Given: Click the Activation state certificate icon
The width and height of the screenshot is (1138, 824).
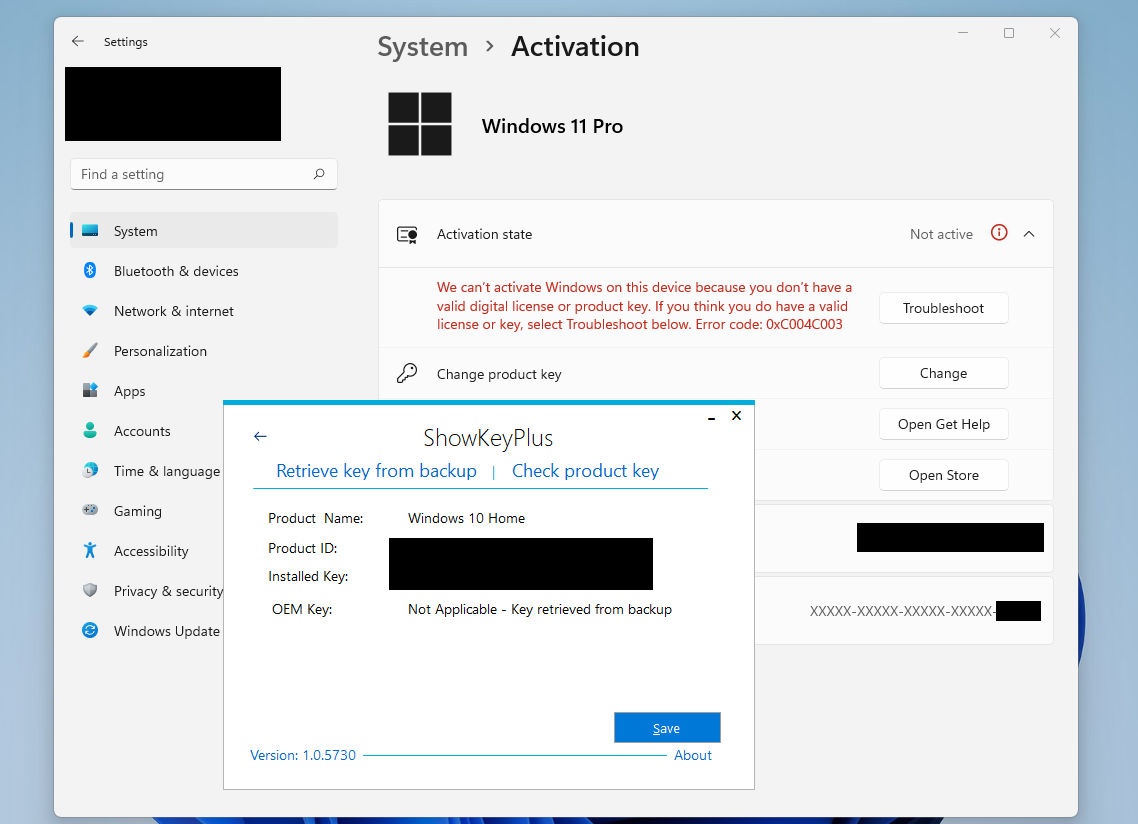Looking at the screenshot, I should [407, 234].
